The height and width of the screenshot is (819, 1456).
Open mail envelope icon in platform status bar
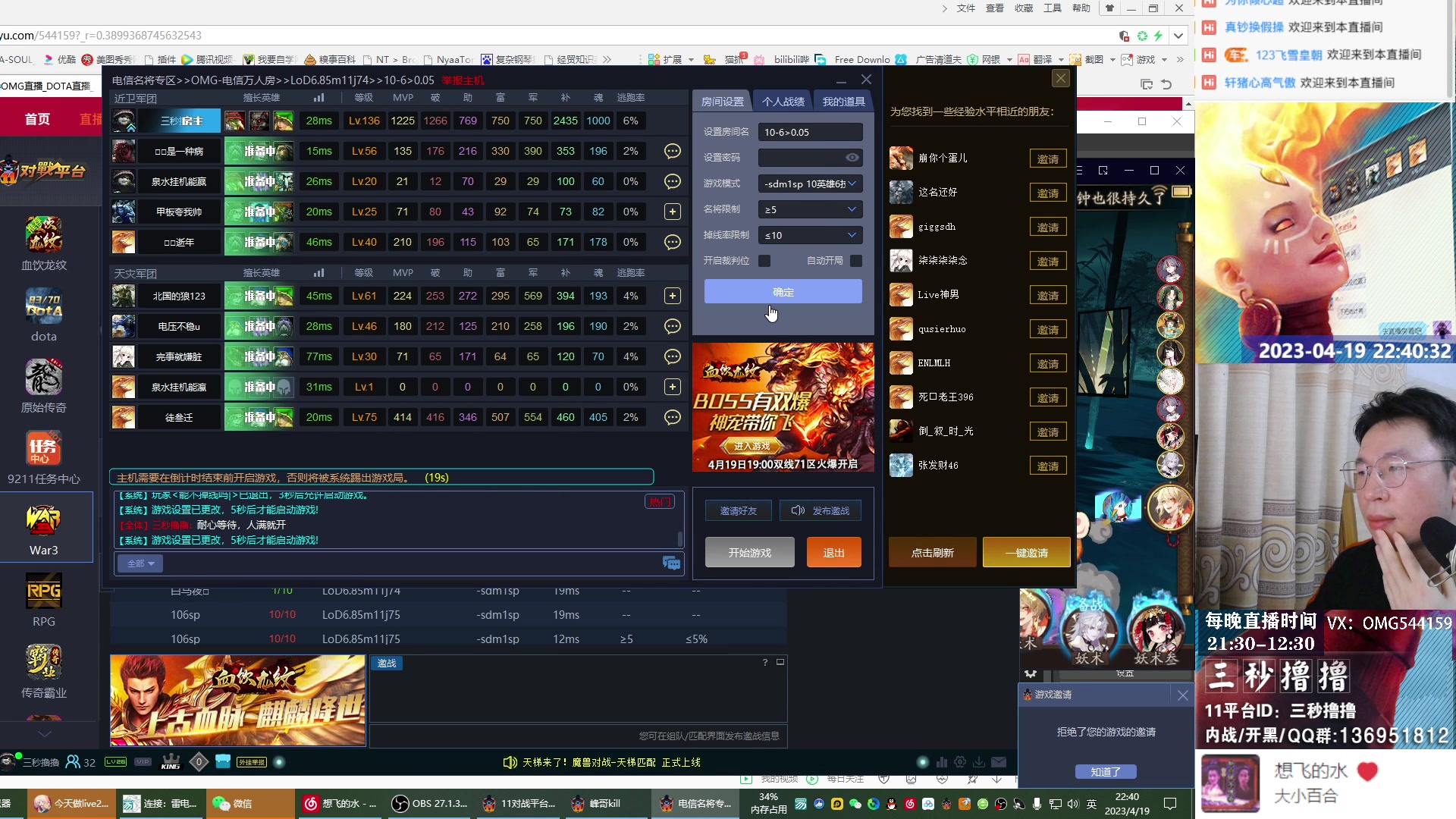(999, 761)
